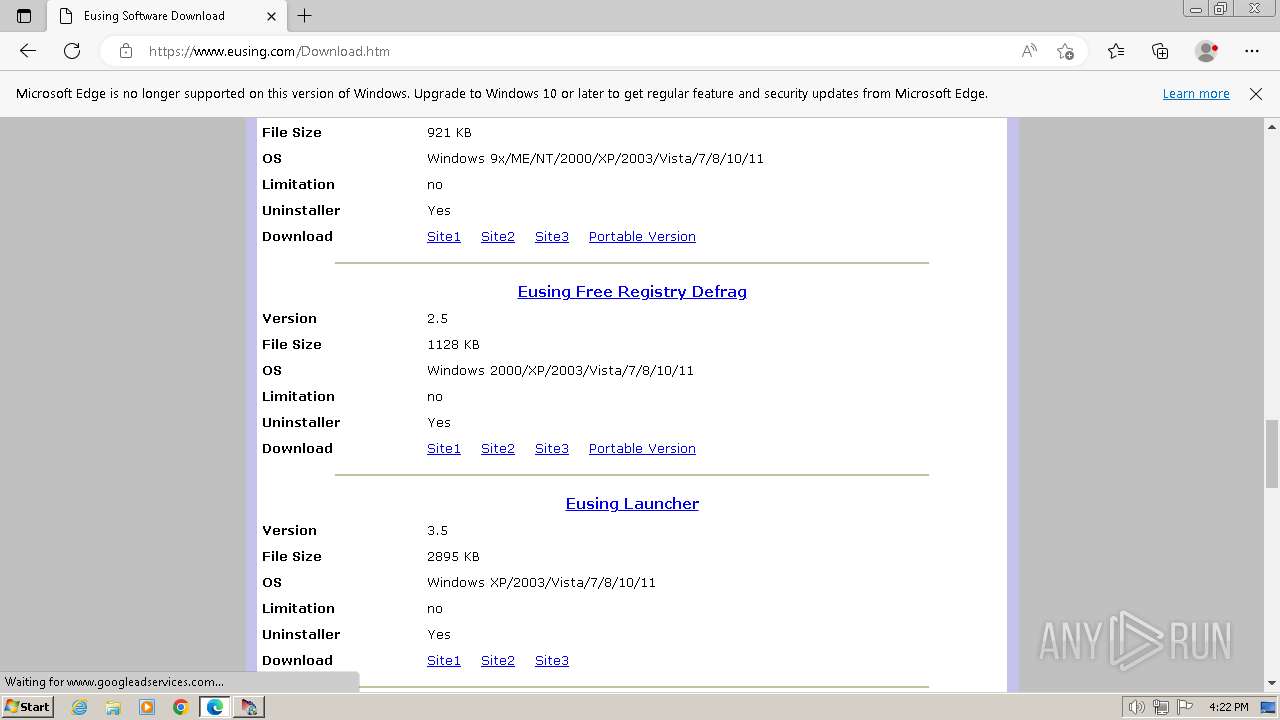1280x720 pixels.
Task: Open the Collections icon
Action: click(1160, 51)
